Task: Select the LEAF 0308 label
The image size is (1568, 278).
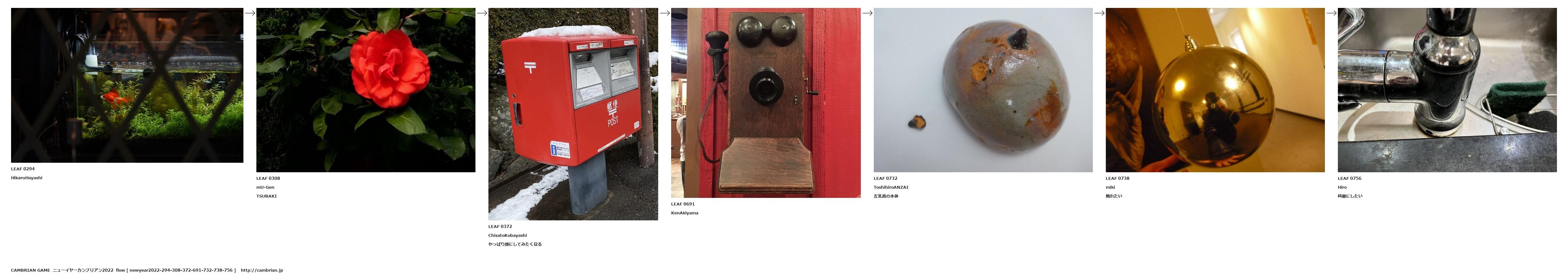Action: [x=268, y=179]
